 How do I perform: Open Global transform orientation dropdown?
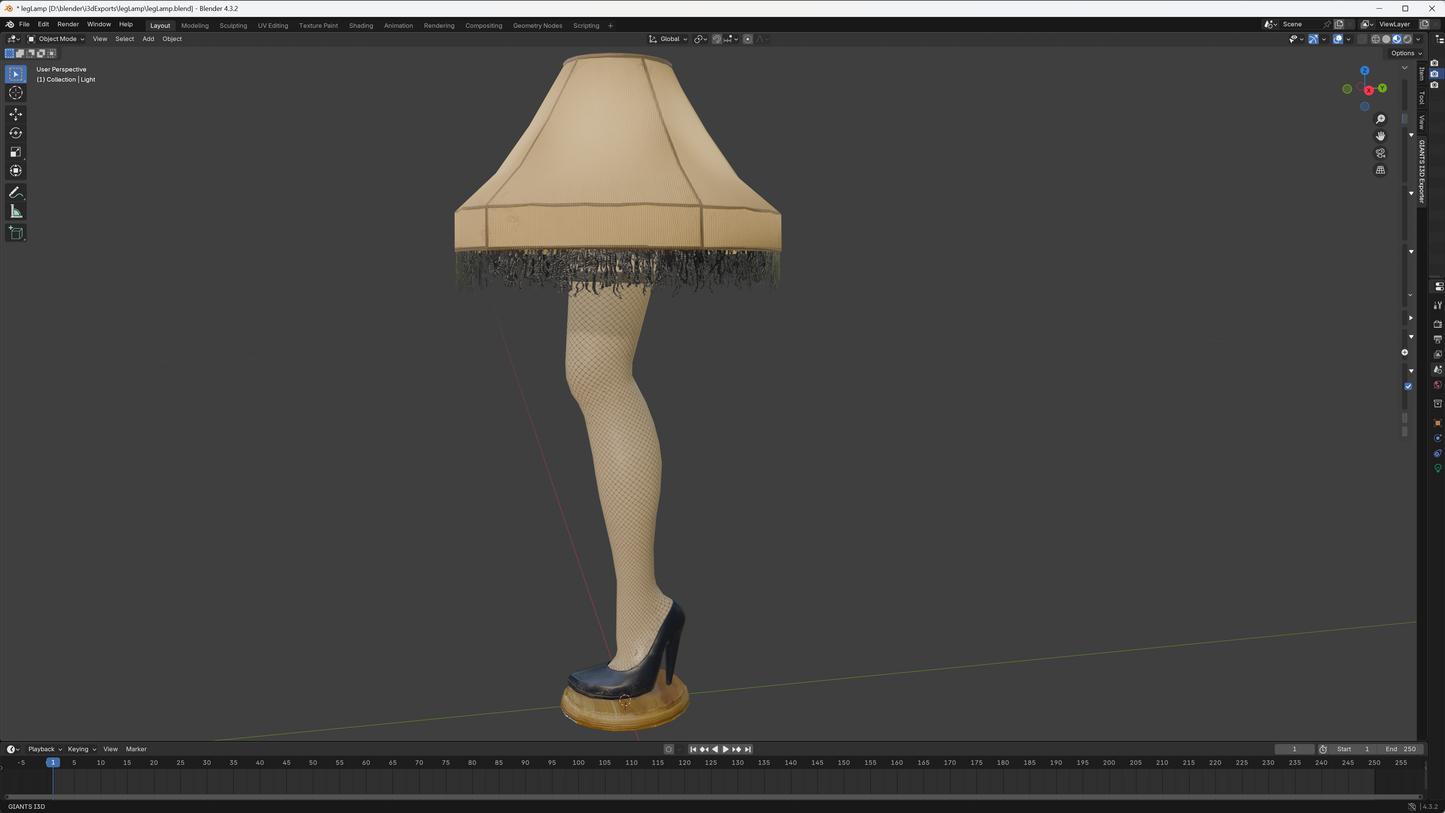tap(668, 39)
